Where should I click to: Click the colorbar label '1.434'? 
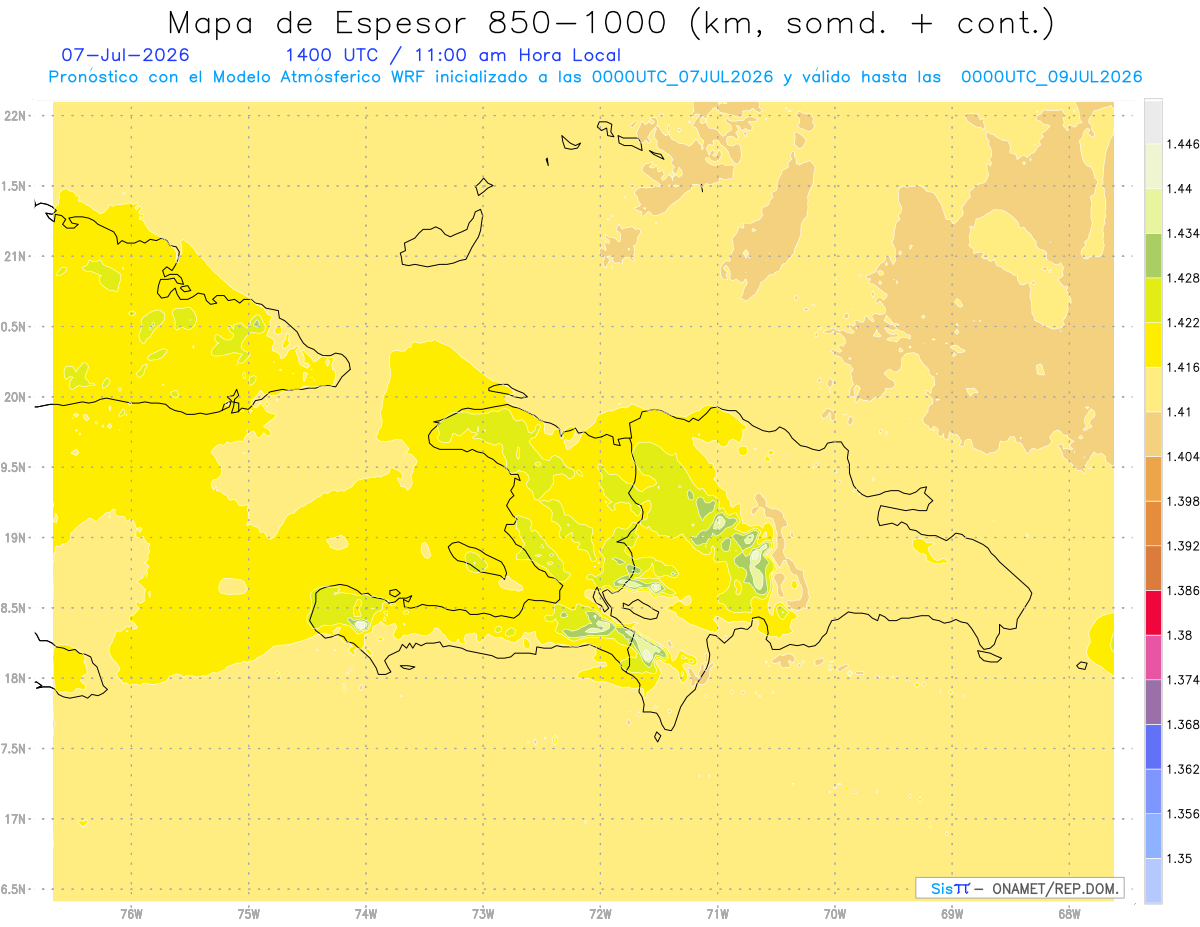(x=1183, y=233)
